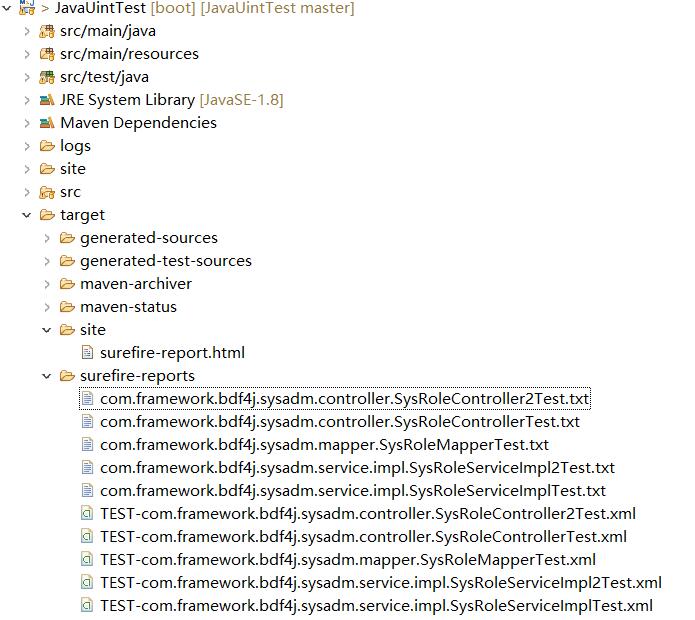Screen dimensions: 695x620
Task: Select TEST-com.framework.bdf4j.sysadm.controller.SysRoleControllerTest.xml
Action: point(363,537)
